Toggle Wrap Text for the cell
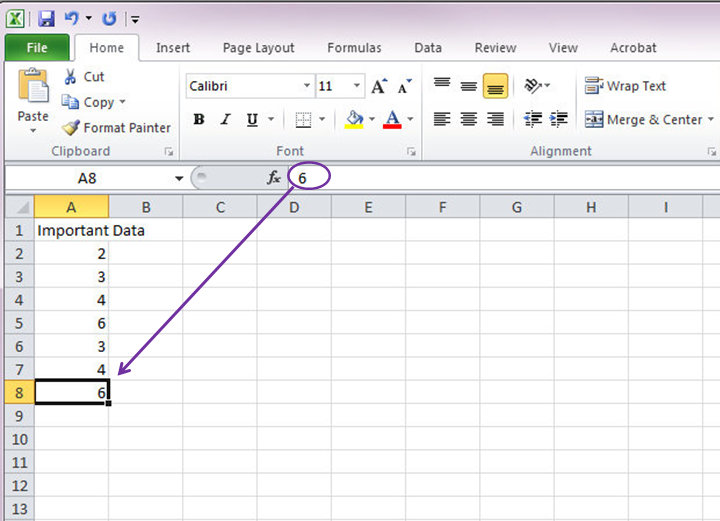This screenshot has width=720, height=521. click(x=626, y=87)
